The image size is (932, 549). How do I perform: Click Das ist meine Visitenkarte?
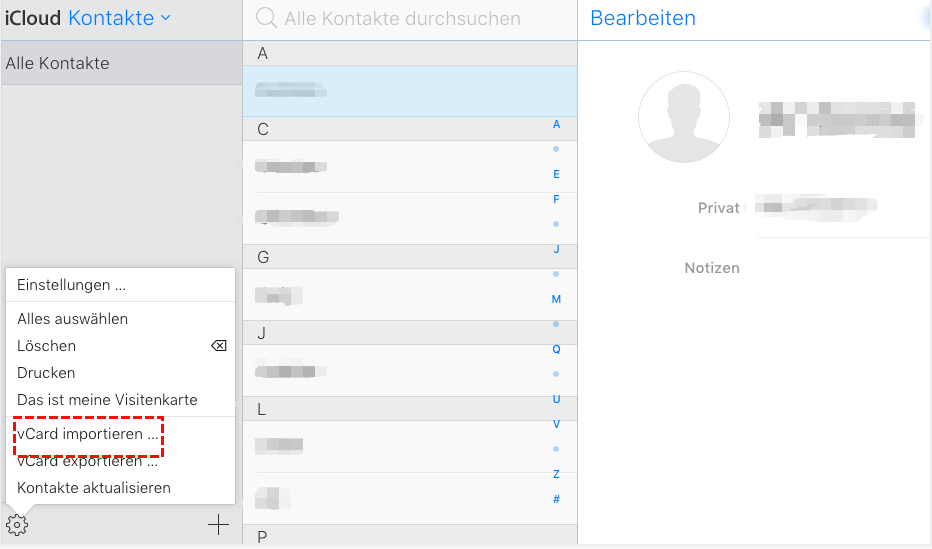point(107,400)
